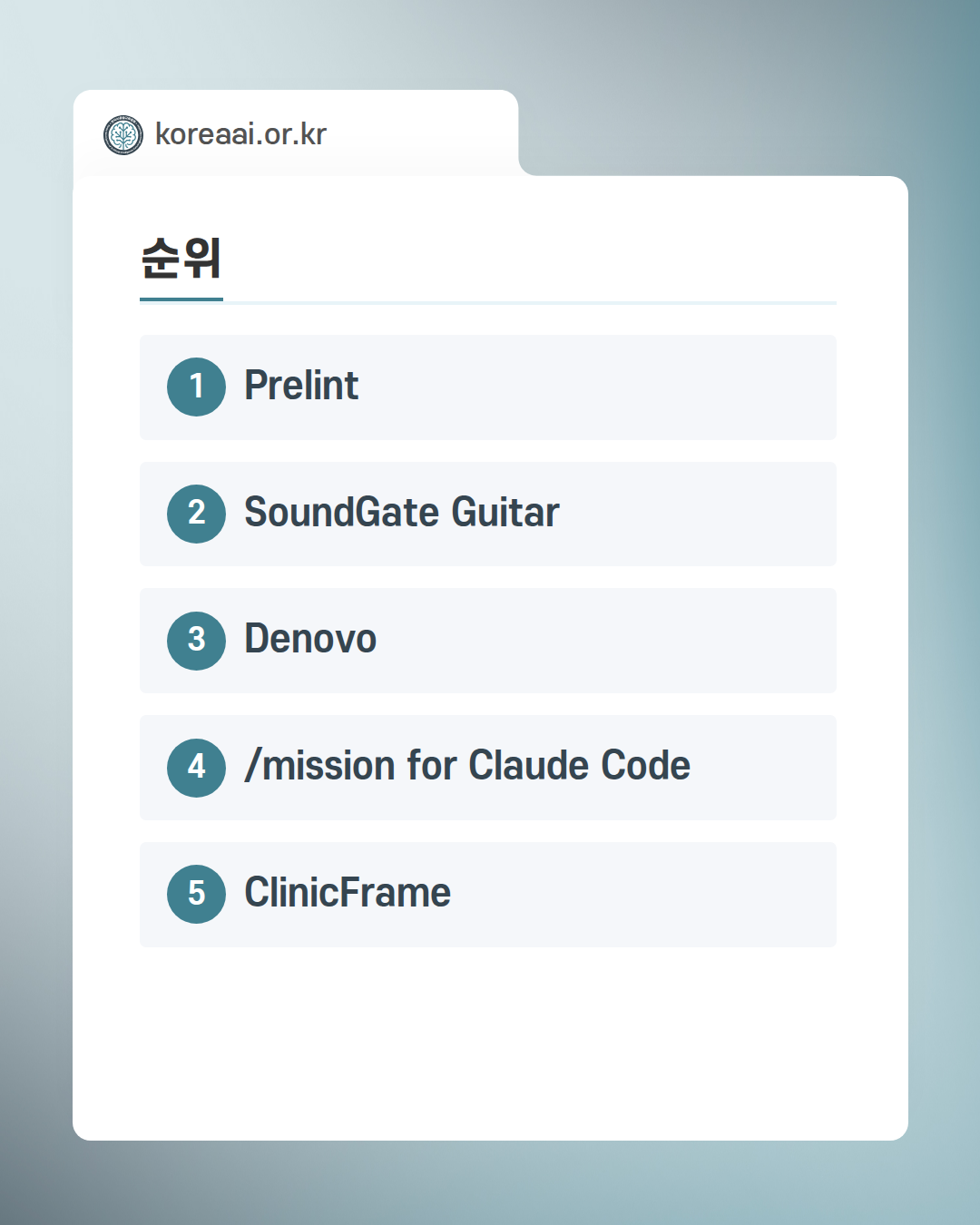Open /mission for Claude Code entry
This screenshot has width=980, height=1225.
tap(467, 766)
